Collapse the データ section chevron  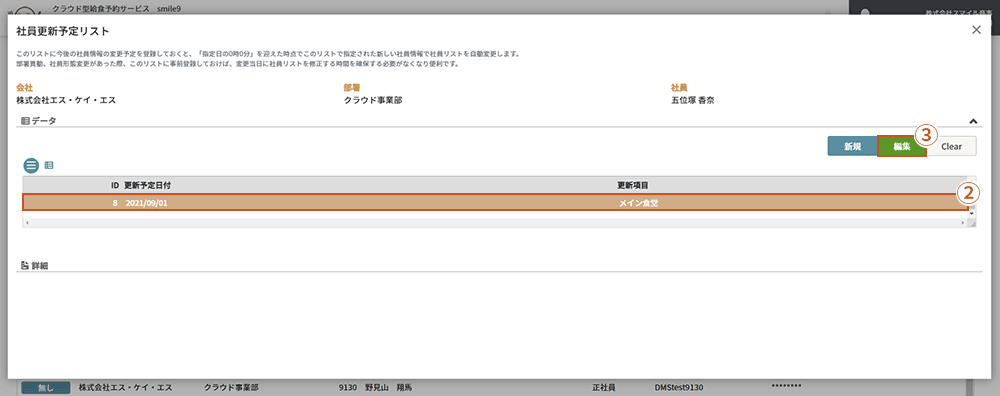pos(973,121)
